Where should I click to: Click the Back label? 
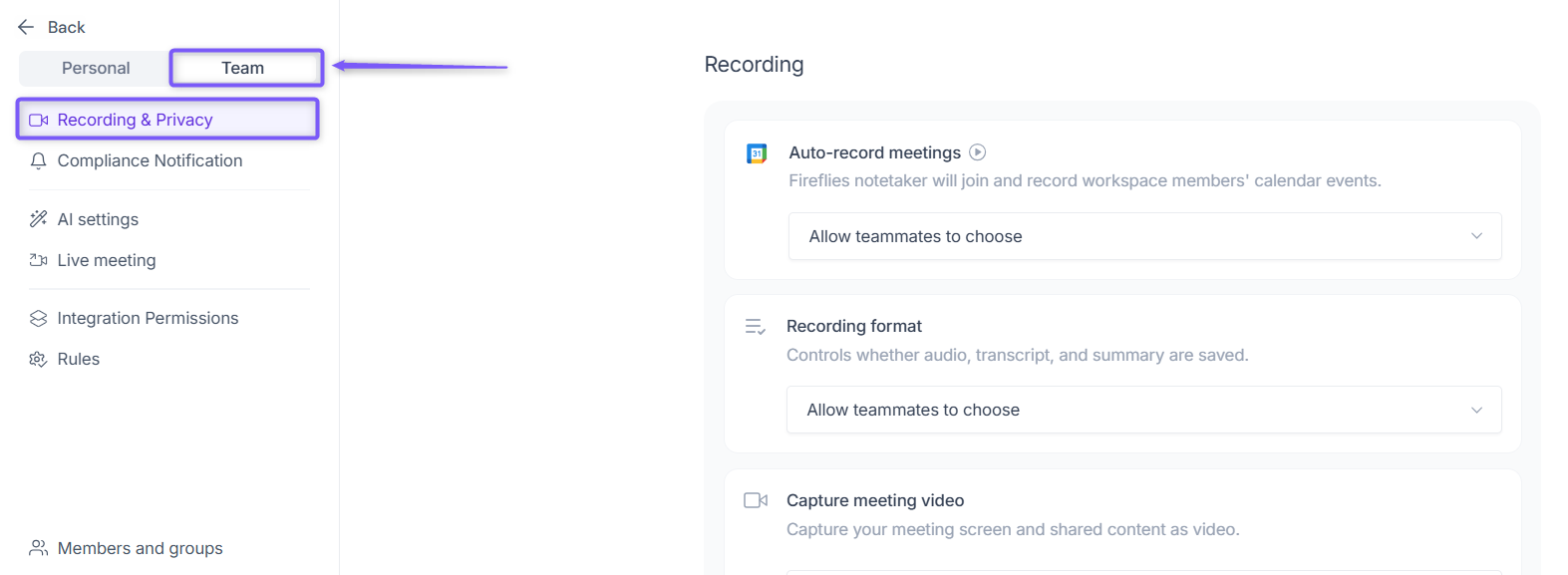point(66,27)
